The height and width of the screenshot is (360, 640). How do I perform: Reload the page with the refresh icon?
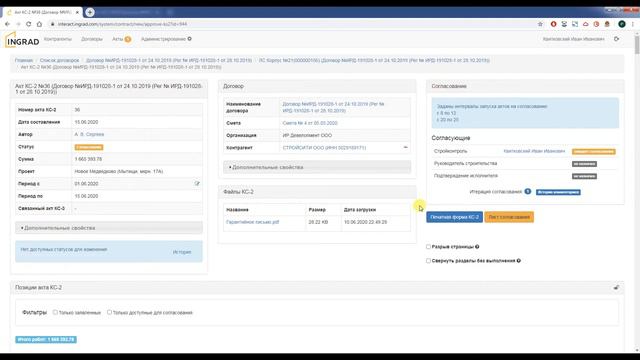coord(29,24)
